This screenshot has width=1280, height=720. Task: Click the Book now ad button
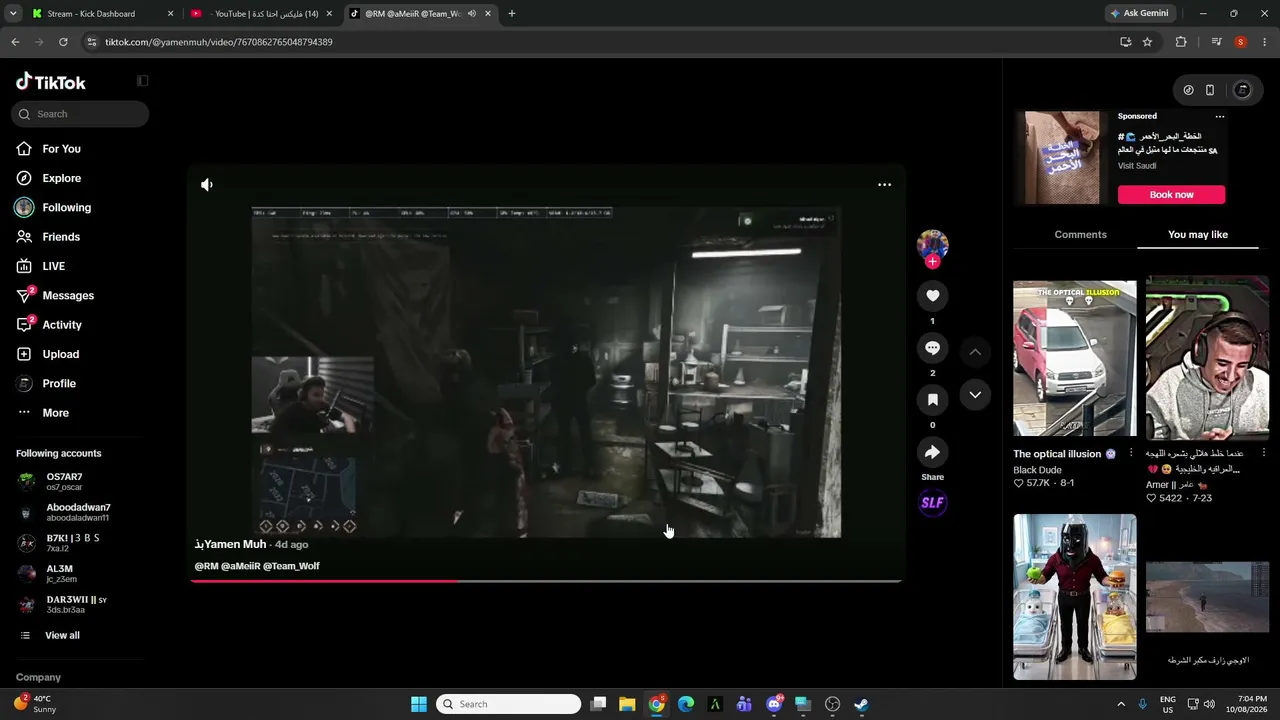tap(1171, 195)
